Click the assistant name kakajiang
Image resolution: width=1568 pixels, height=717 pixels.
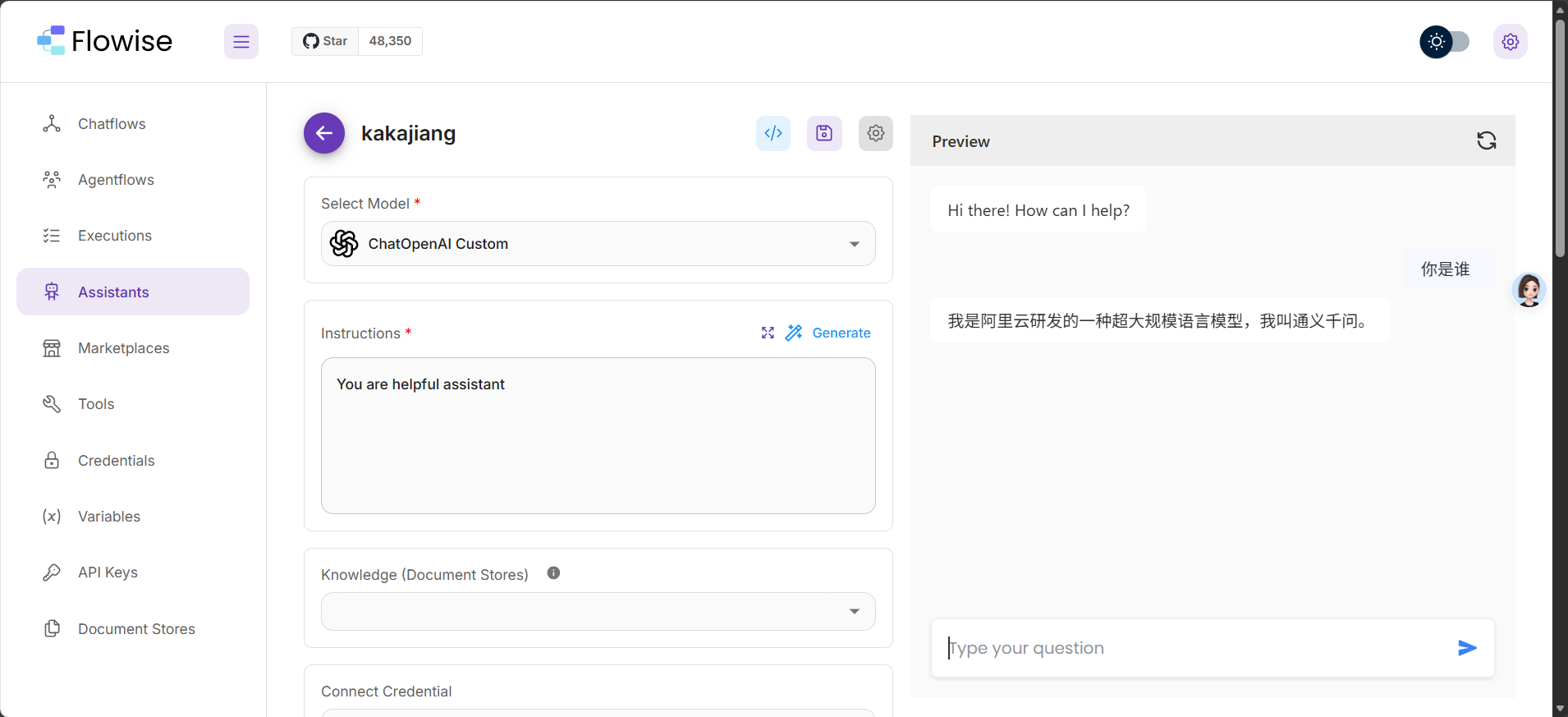408,133
